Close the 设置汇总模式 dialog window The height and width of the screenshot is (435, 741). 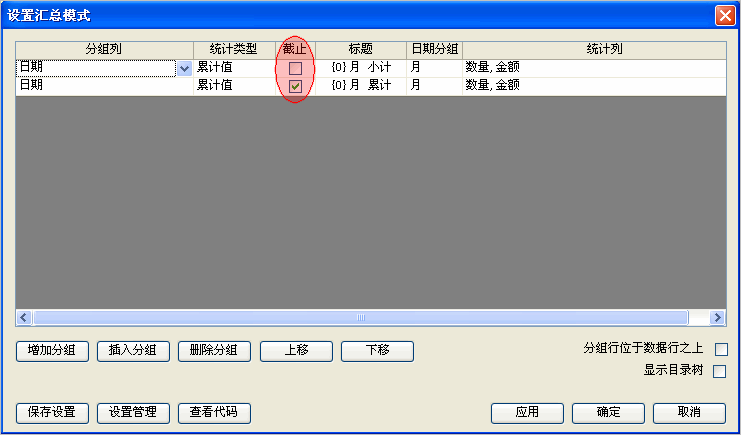click(x=724, y=15)
